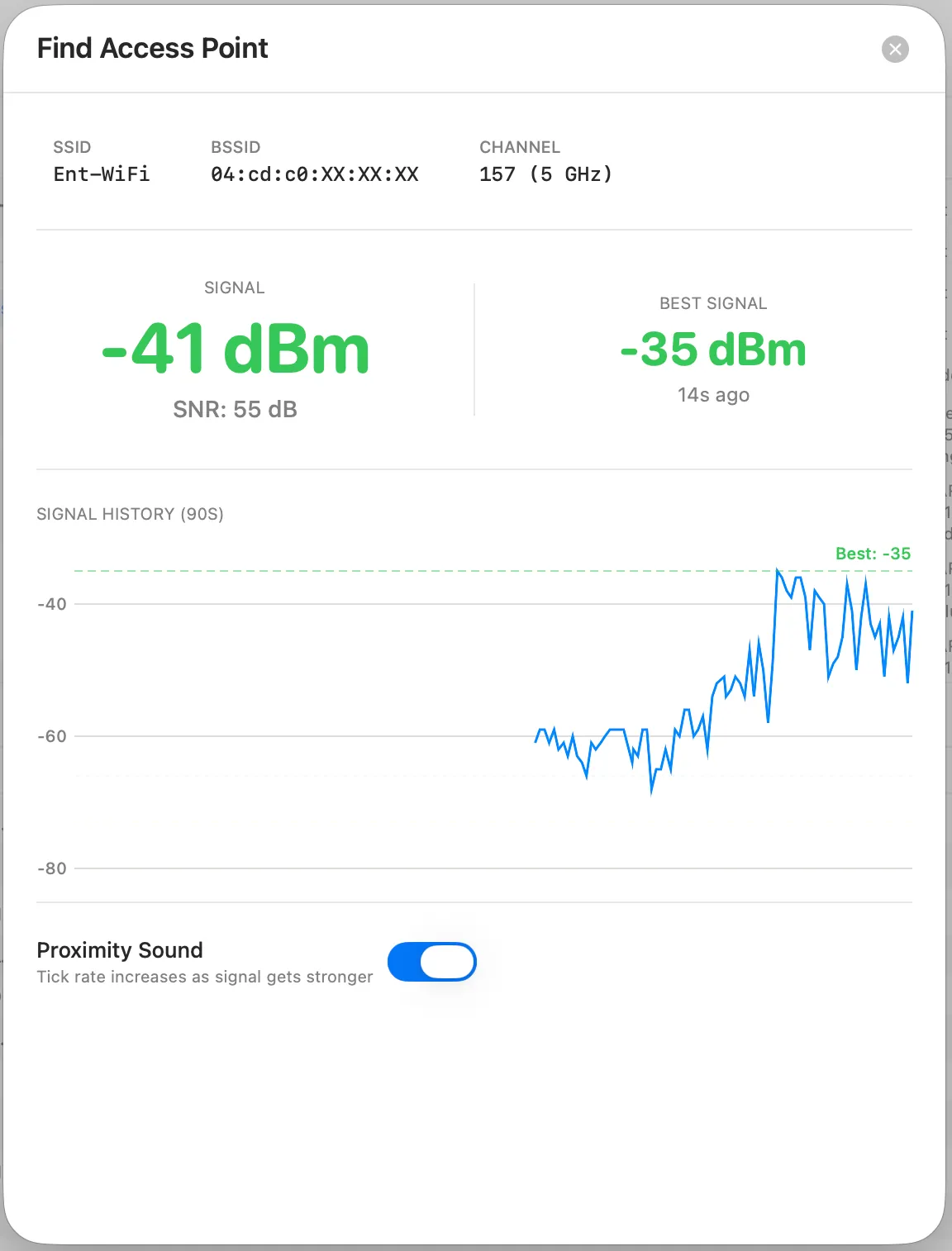Click the Find Access Point title text
This screenshot has height=1251, width=952.
click(152, 49)
